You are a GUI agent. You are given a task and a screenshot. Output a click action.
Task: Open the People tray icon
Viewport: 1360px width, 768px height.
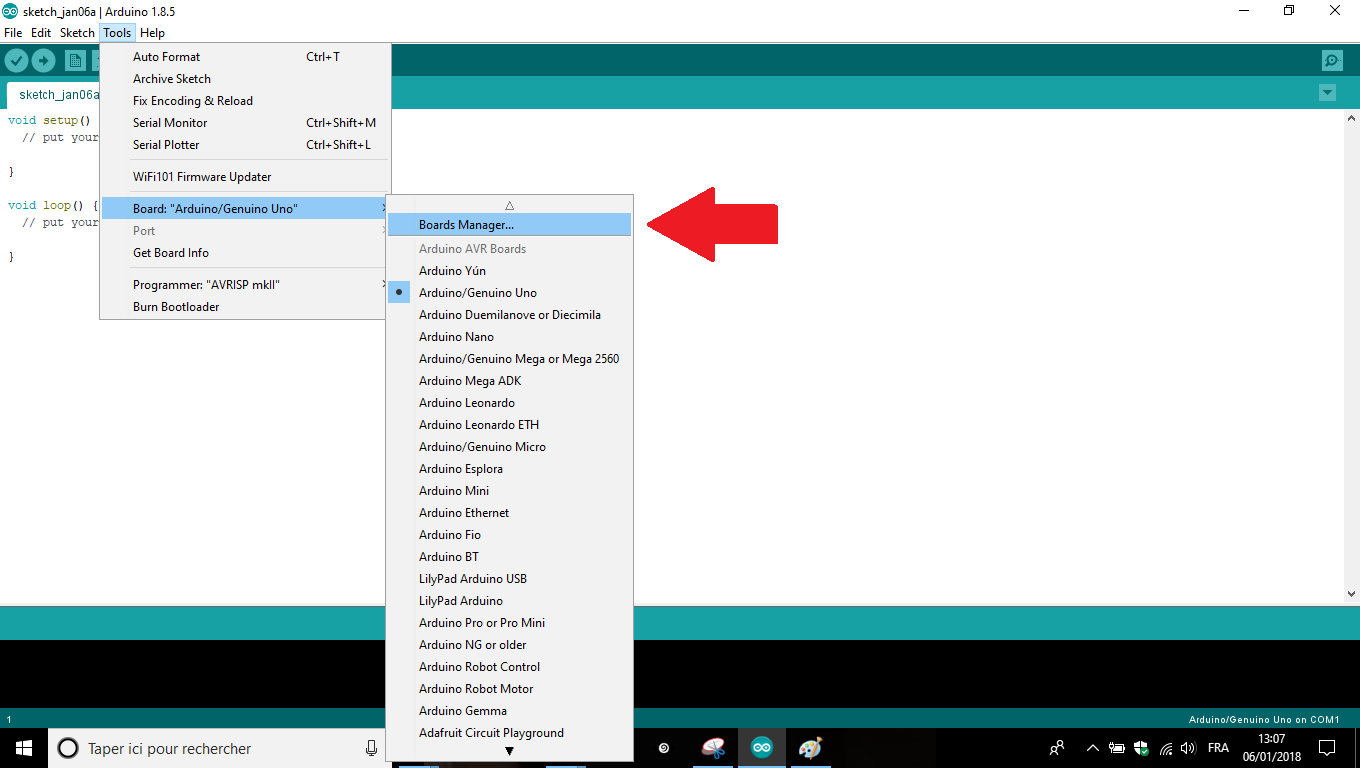[x=1057, y=748]
